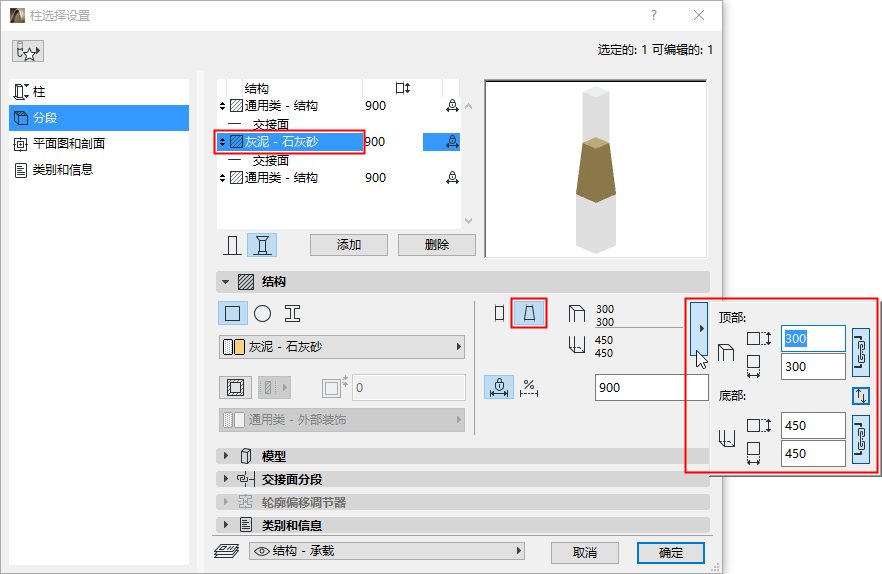The height and width of the screenshot is (574, 882).
Task: Click the 3D column preview
Action: [596, 169]
